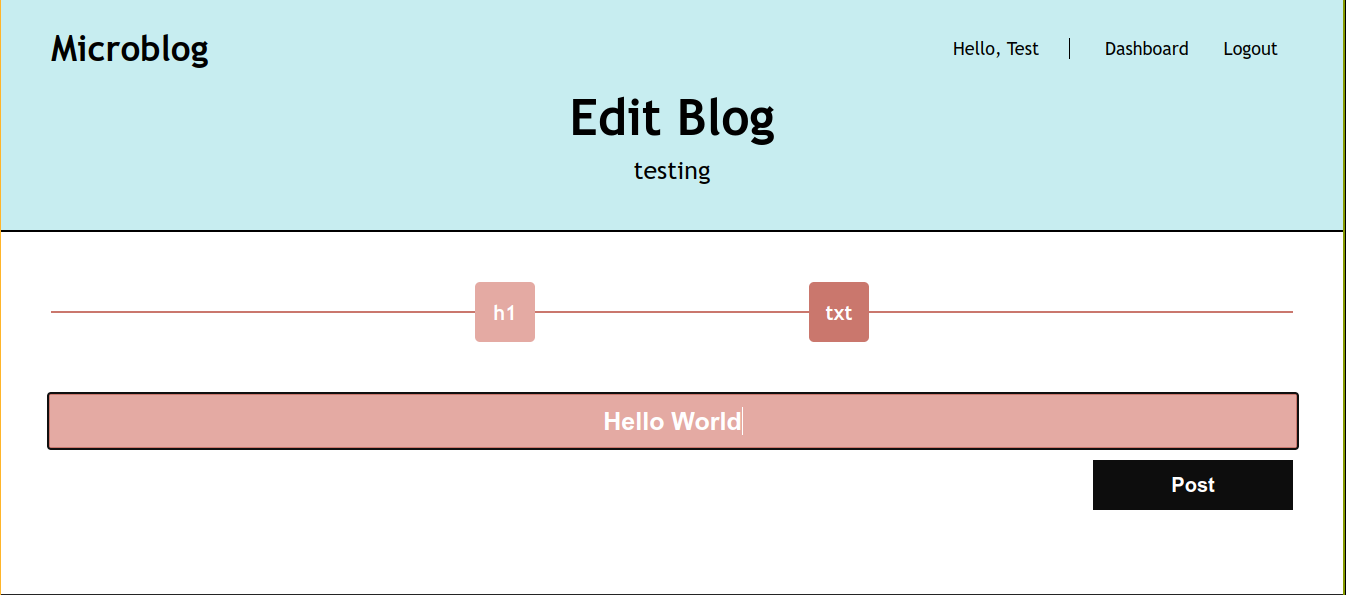Select the "testing" blog subtitle
The image size is (1346, 595).
pyautogui.click(x=672, y=171)
